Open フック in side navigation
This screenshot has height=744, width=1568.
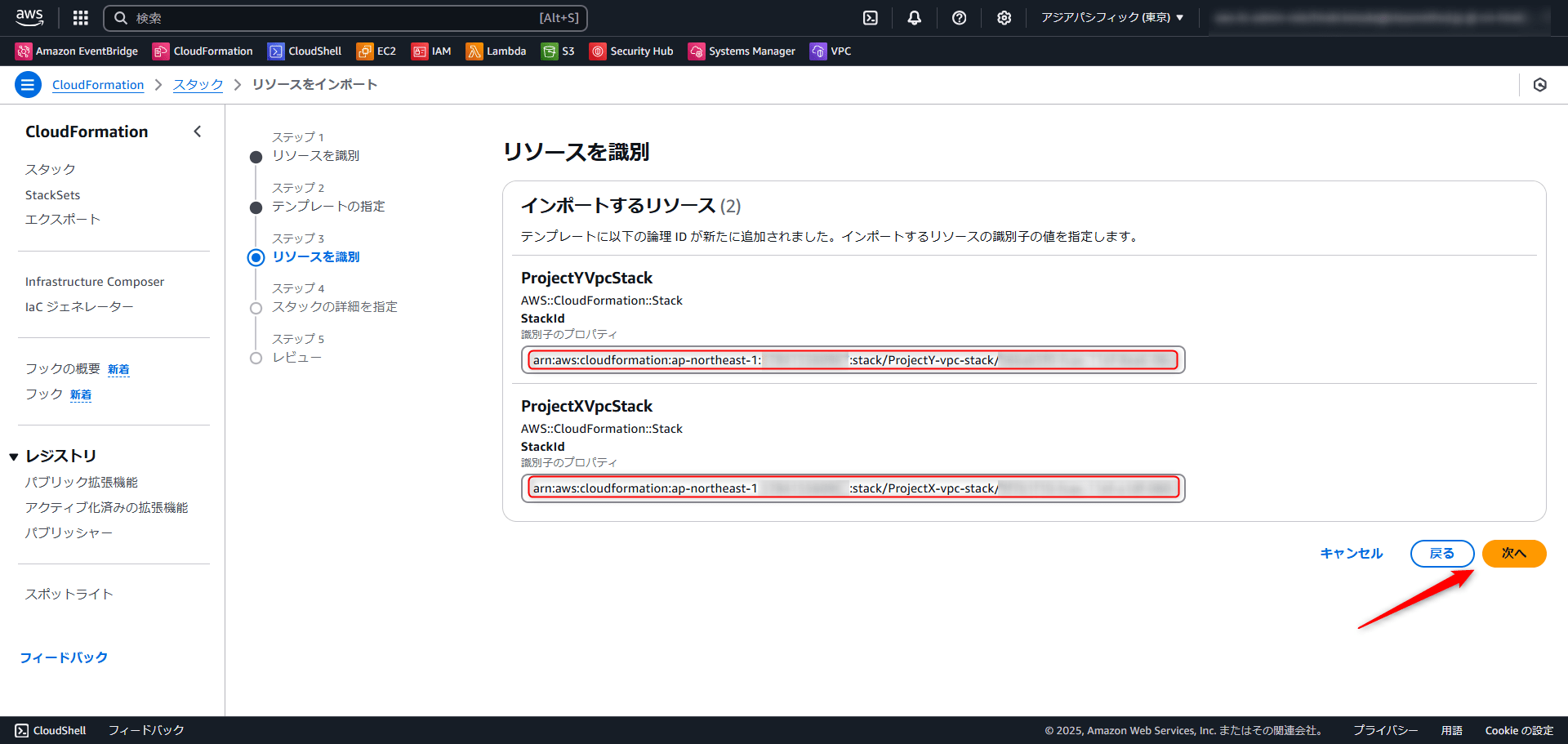pos(44,394)
